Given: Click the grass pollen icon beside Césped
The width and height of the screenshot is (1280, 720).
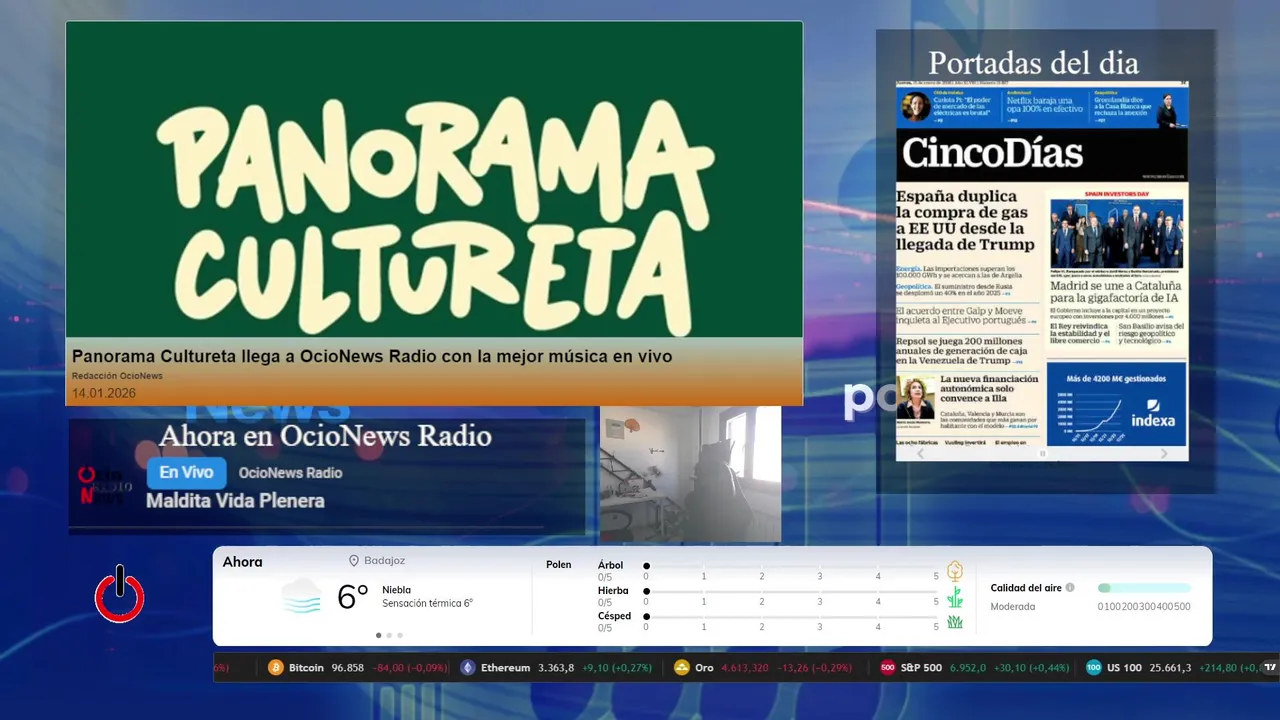Looking at the screenshot, I should click(x=955, y=622).
